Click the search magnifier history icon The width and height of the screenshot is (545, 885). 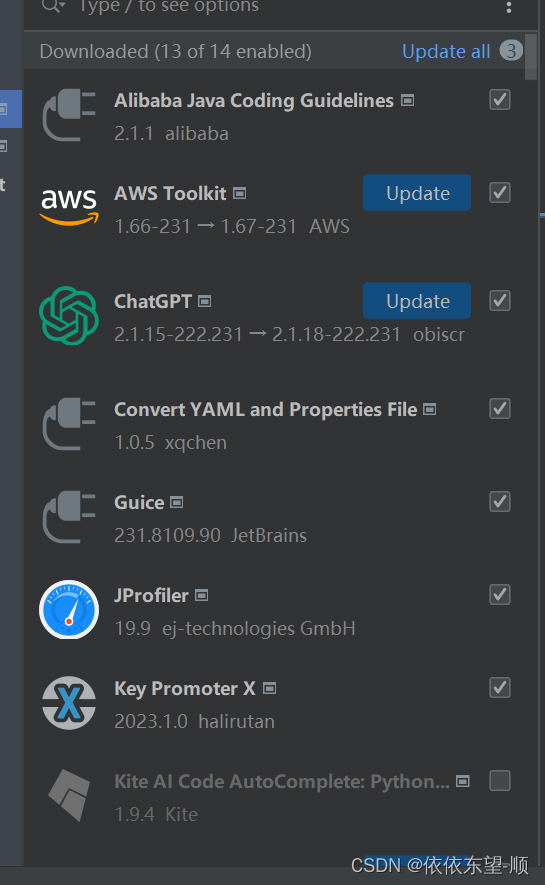[54, 6]
